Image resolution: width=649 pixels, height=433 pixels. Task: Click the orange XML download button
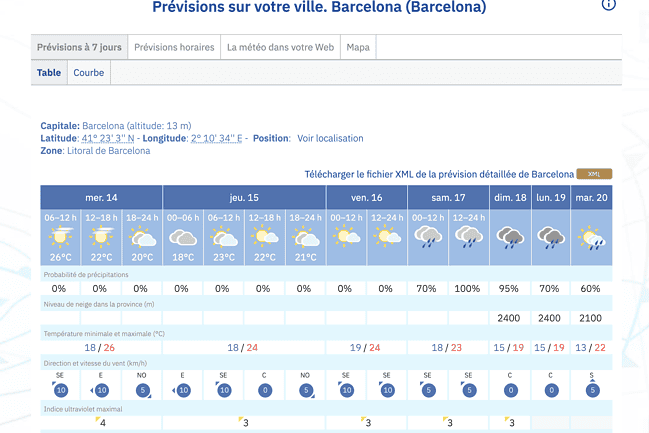pos(594,174)
